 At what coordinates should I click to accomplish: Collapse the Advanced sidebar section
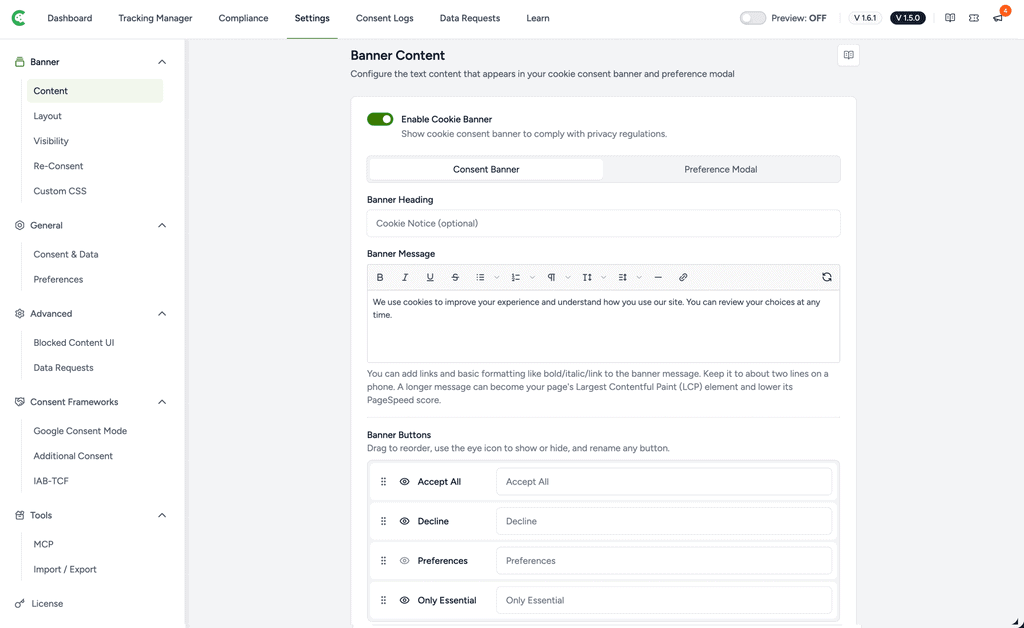(162, 313)
